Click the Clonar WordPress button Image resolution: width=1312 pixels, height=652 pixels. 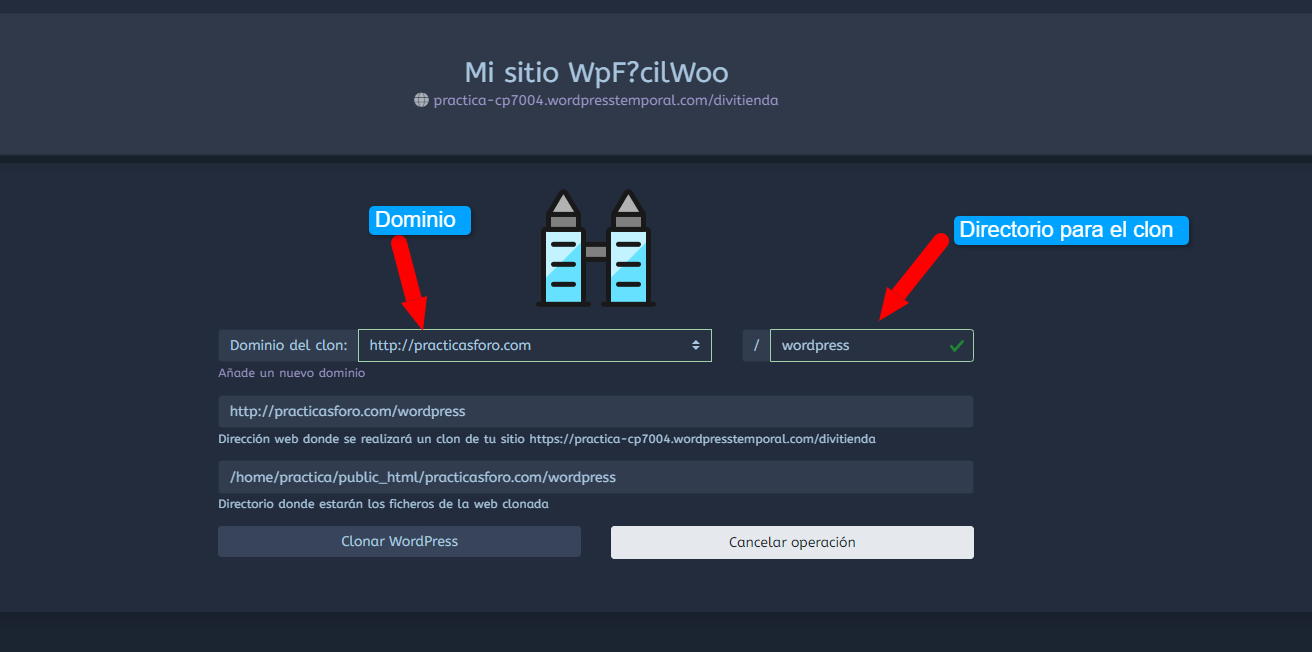[399, 541]
